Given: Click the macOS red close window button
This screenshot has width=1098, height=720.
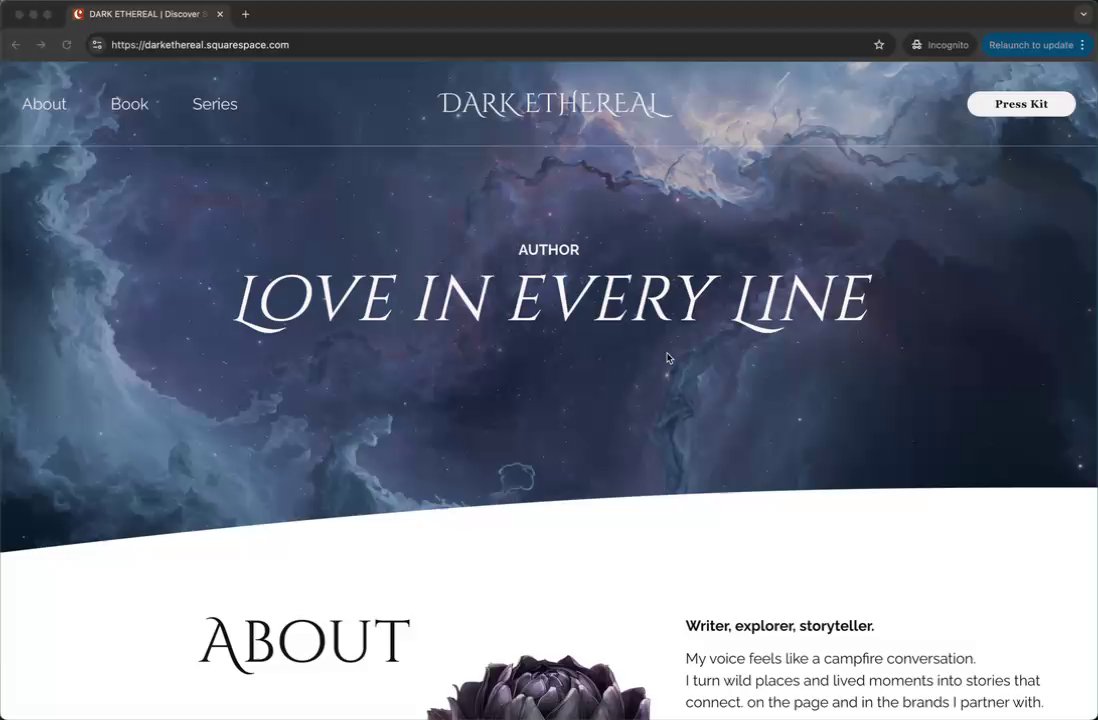Looking at the screenshot, I should (x=20, y=14).
